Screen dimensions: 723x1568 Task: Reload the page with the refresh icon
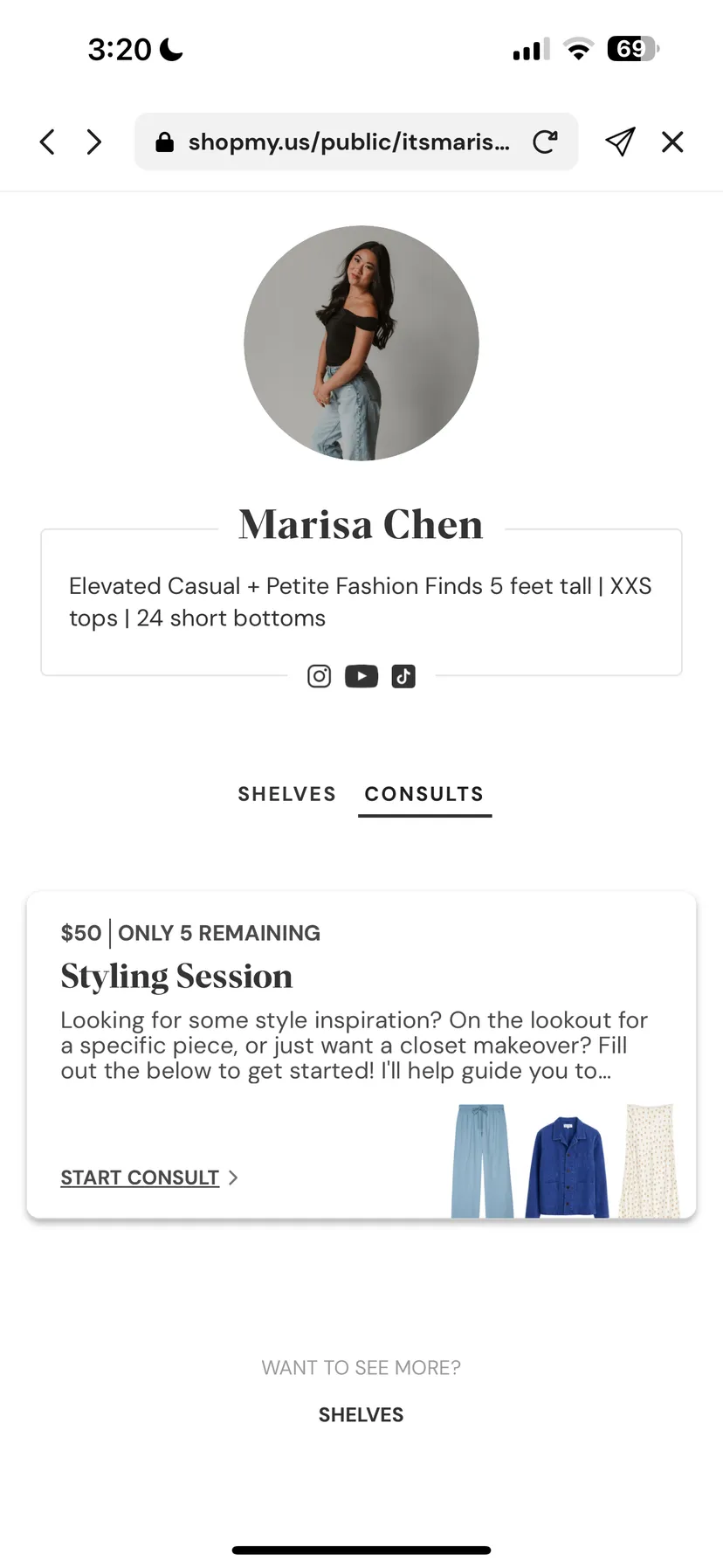(545, 142)
